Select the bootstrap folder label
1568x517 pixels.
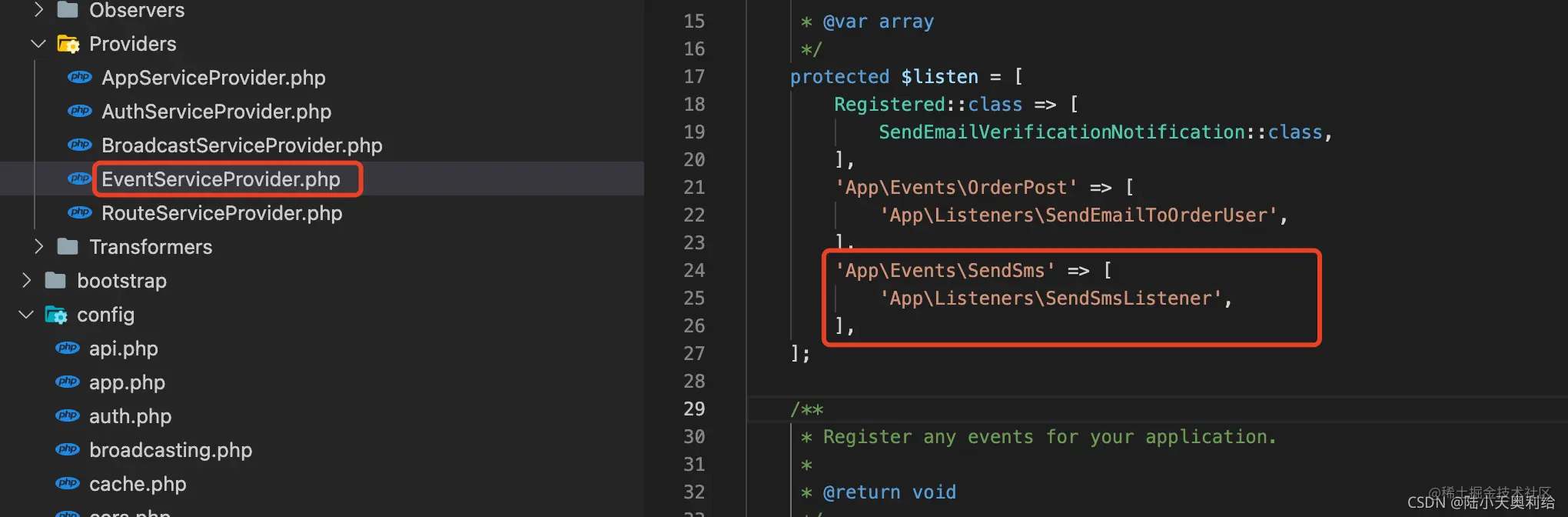coord(121,281)
